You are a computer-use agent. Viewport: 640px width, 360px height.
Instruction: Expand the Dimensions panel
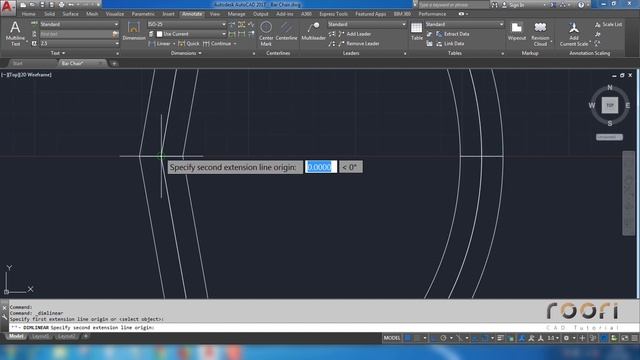(x=186, y=53)
